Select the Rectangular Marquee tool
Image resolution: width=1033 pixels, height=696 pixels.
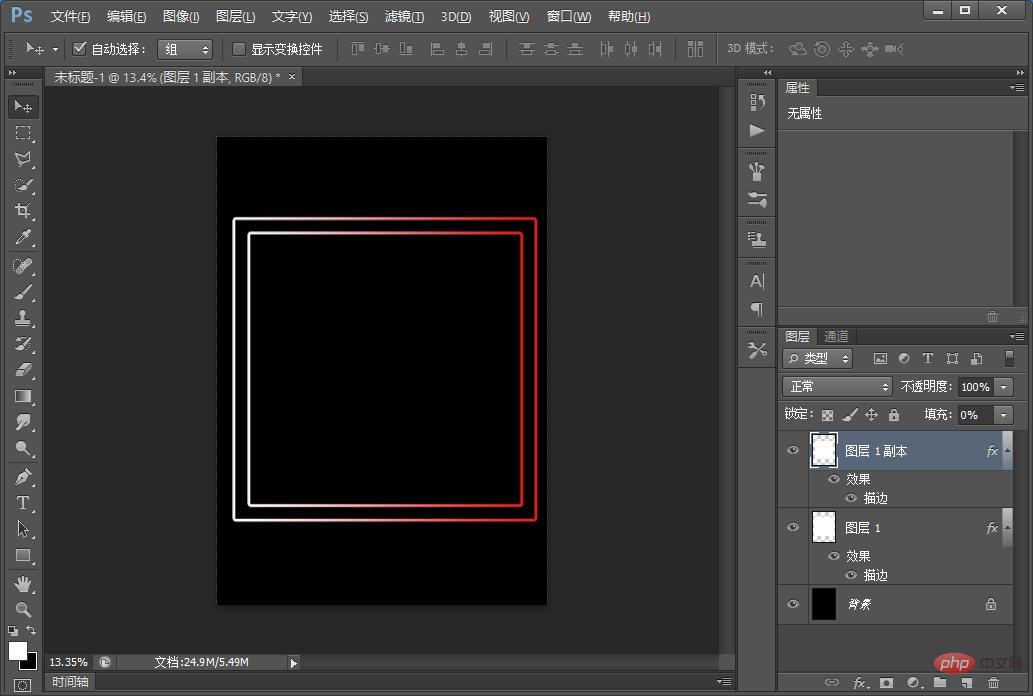[23, 133]
